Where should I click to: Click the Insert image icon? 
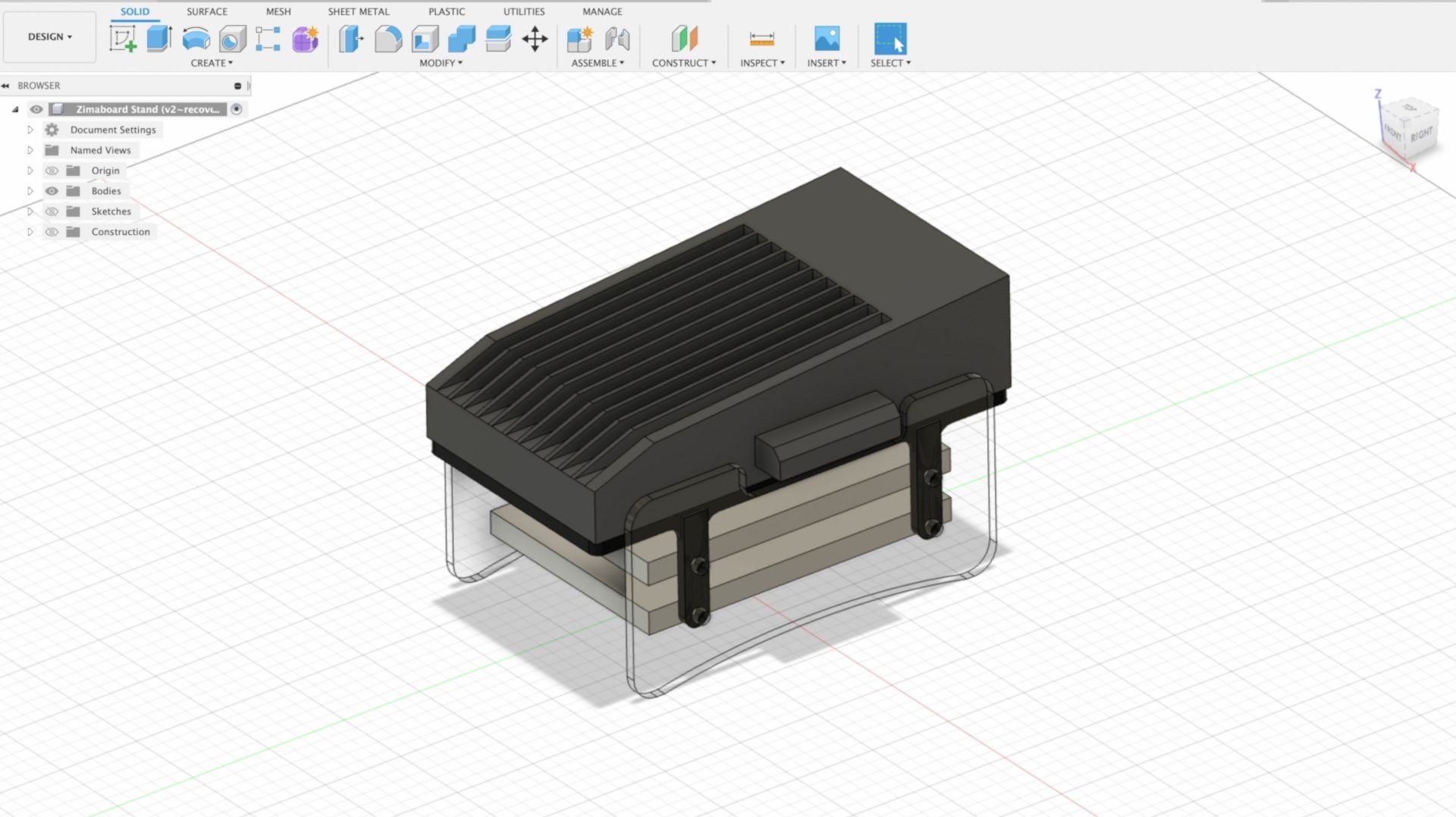(x=827, y=39)
